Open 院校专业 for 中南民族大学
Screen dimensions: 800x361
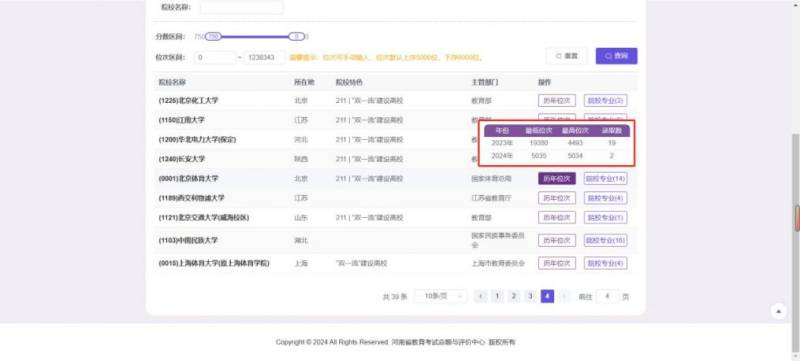click(606, 240)
